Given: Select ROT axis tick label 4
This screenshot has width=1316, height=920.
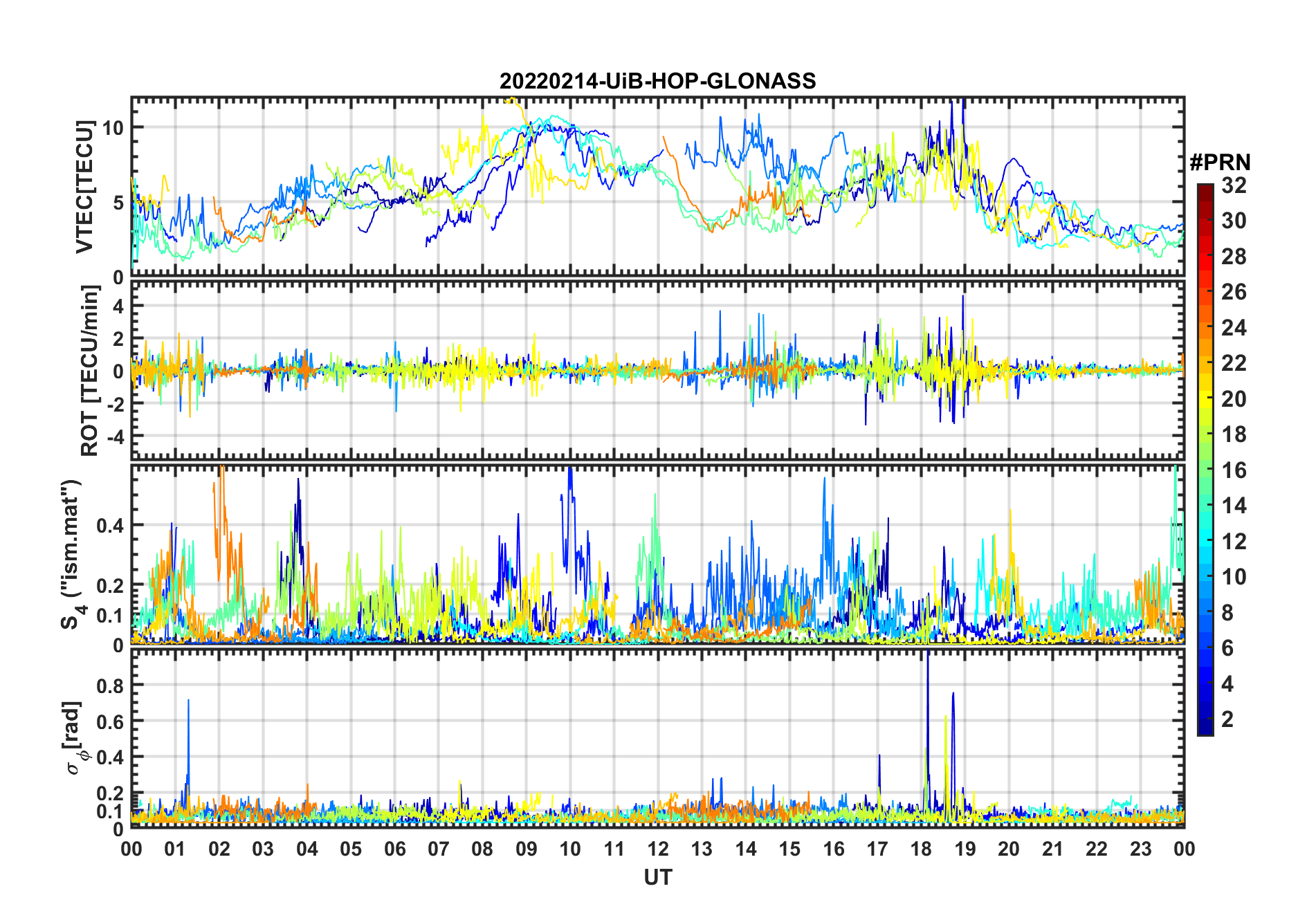Looking at the screenshot, I should 118,306.
